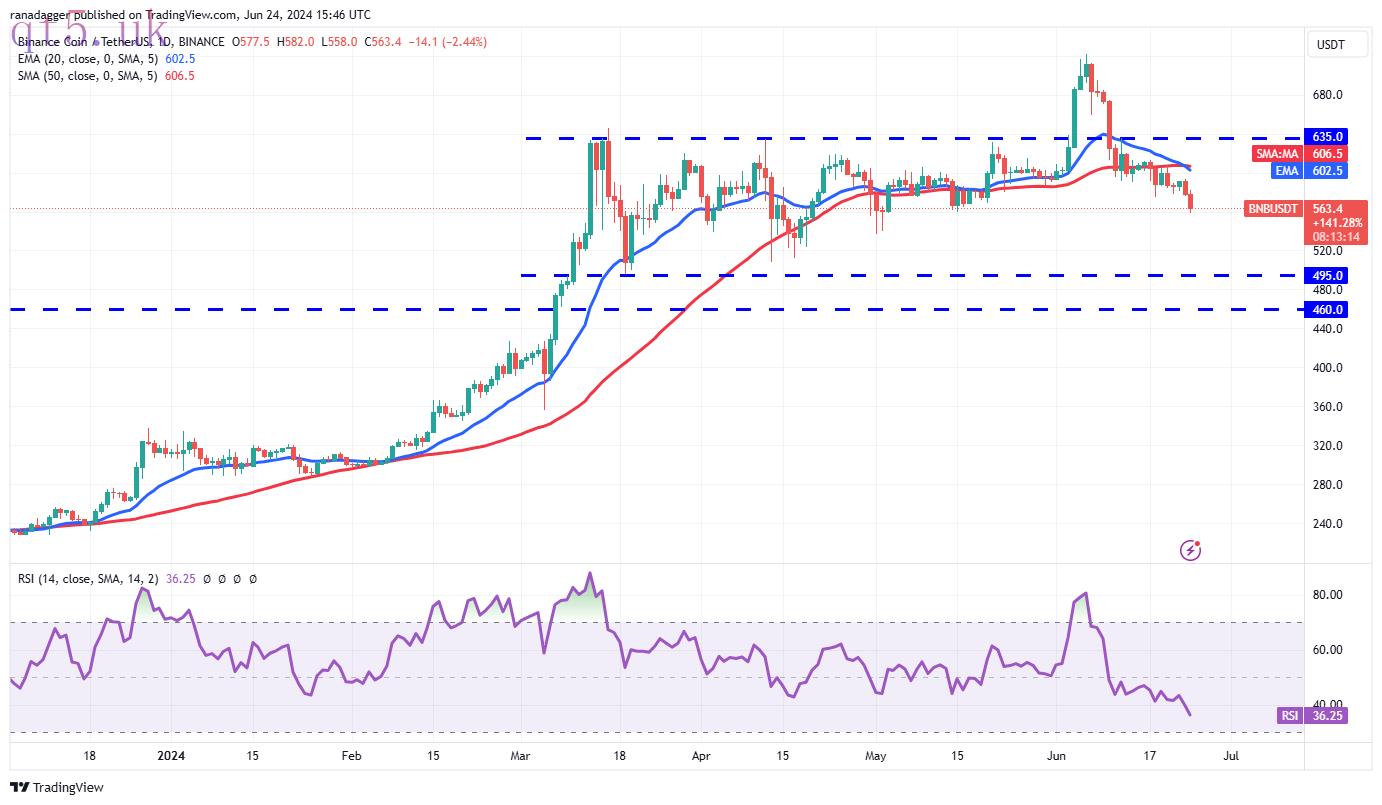The width and height of the screenshot is (1382, 805).
Task: Click the 60.00 RSI axis label
Action: (1327, 650)
